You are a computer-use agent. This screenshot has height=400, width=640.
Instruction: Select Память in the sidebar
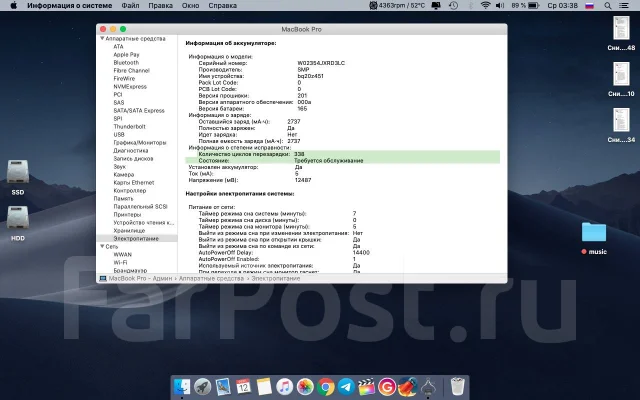coord(123,198)
